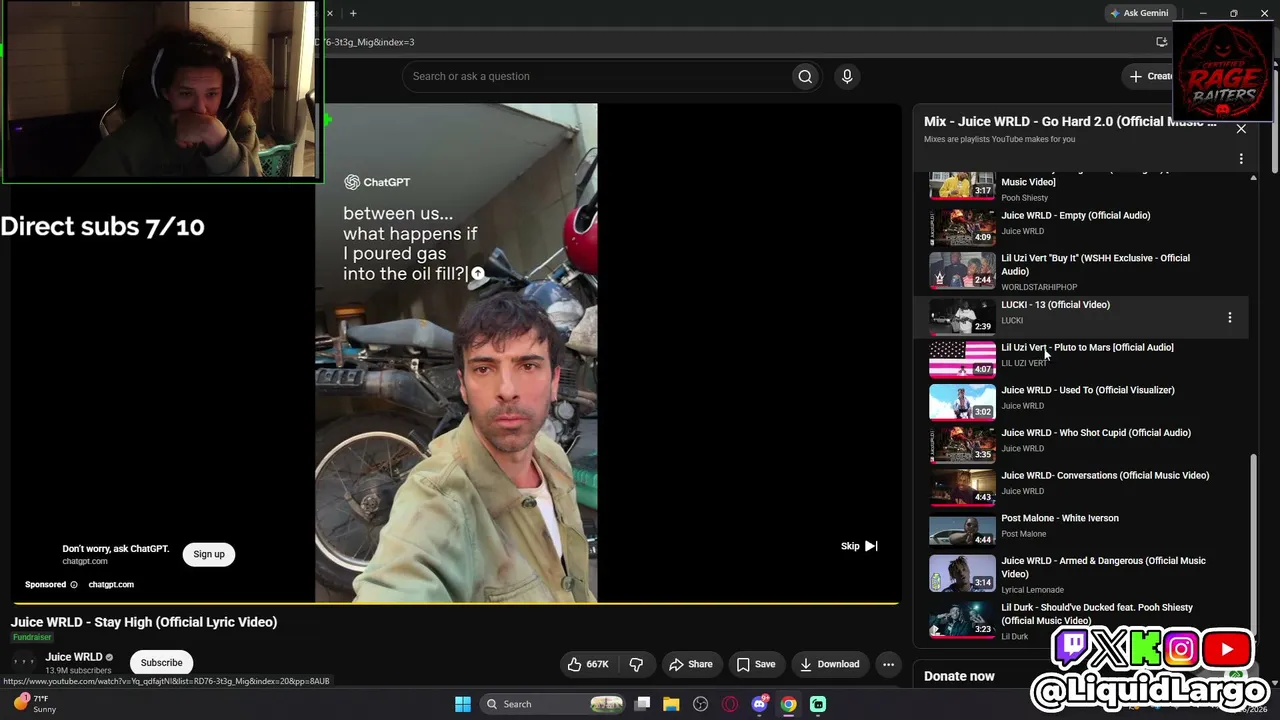Click the Who Shot Cupid thumbnail (3:35)

962,446
